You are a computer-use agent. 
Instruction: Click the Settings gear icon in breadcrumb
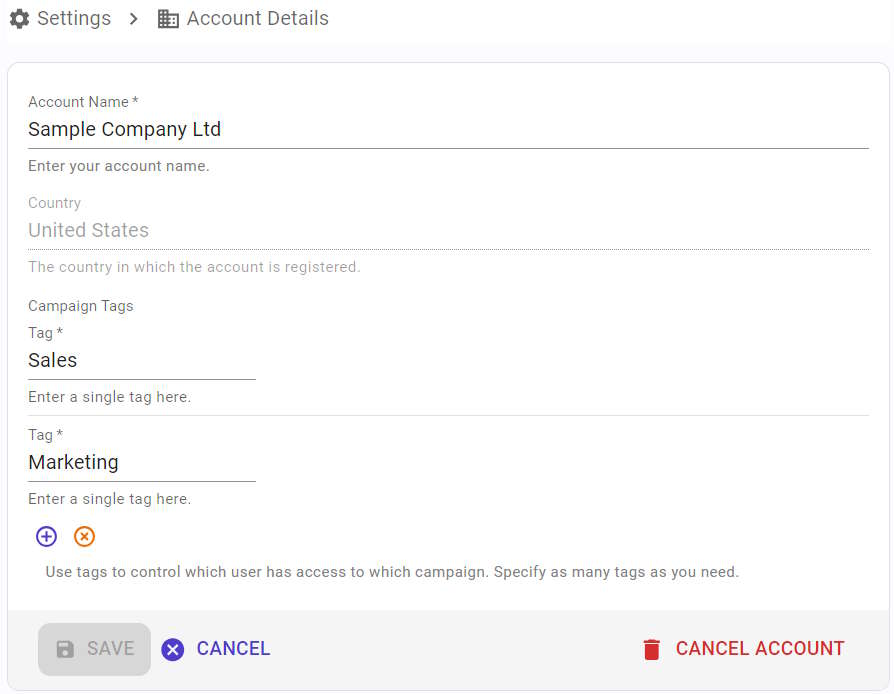(19, 18)
